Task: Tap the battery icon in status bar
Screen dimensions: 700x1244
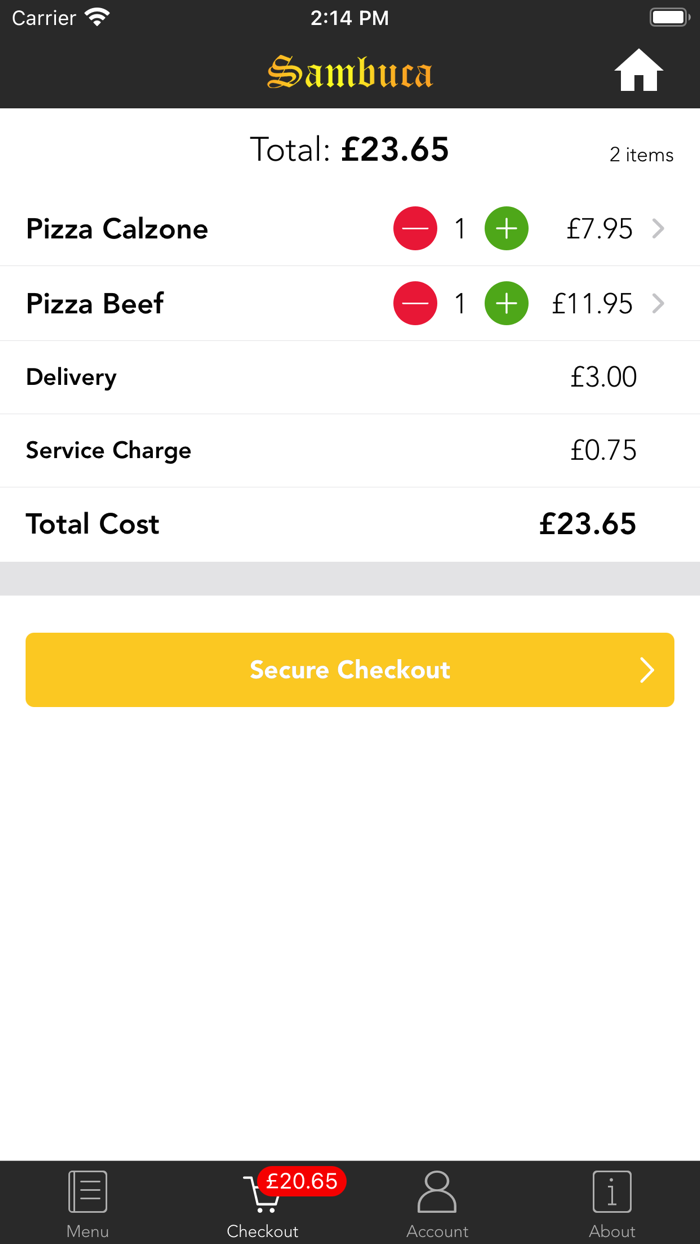Action: (668, 18)
